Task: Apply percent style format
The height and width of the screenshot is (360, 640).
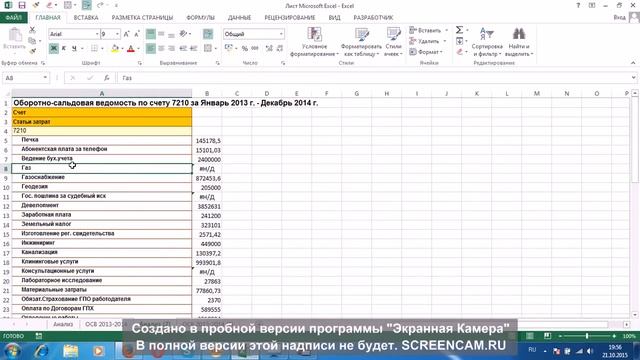Action: (x=244, y=49)
